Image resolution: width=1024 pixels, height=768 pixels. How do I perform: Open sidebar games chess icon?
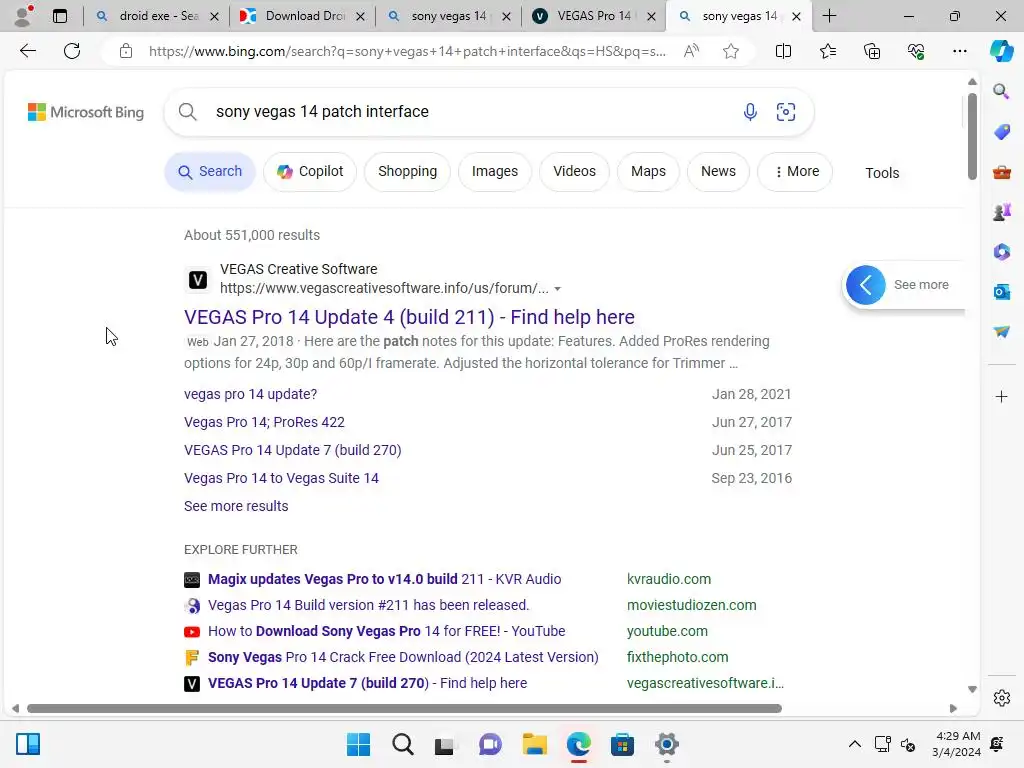1001,212
